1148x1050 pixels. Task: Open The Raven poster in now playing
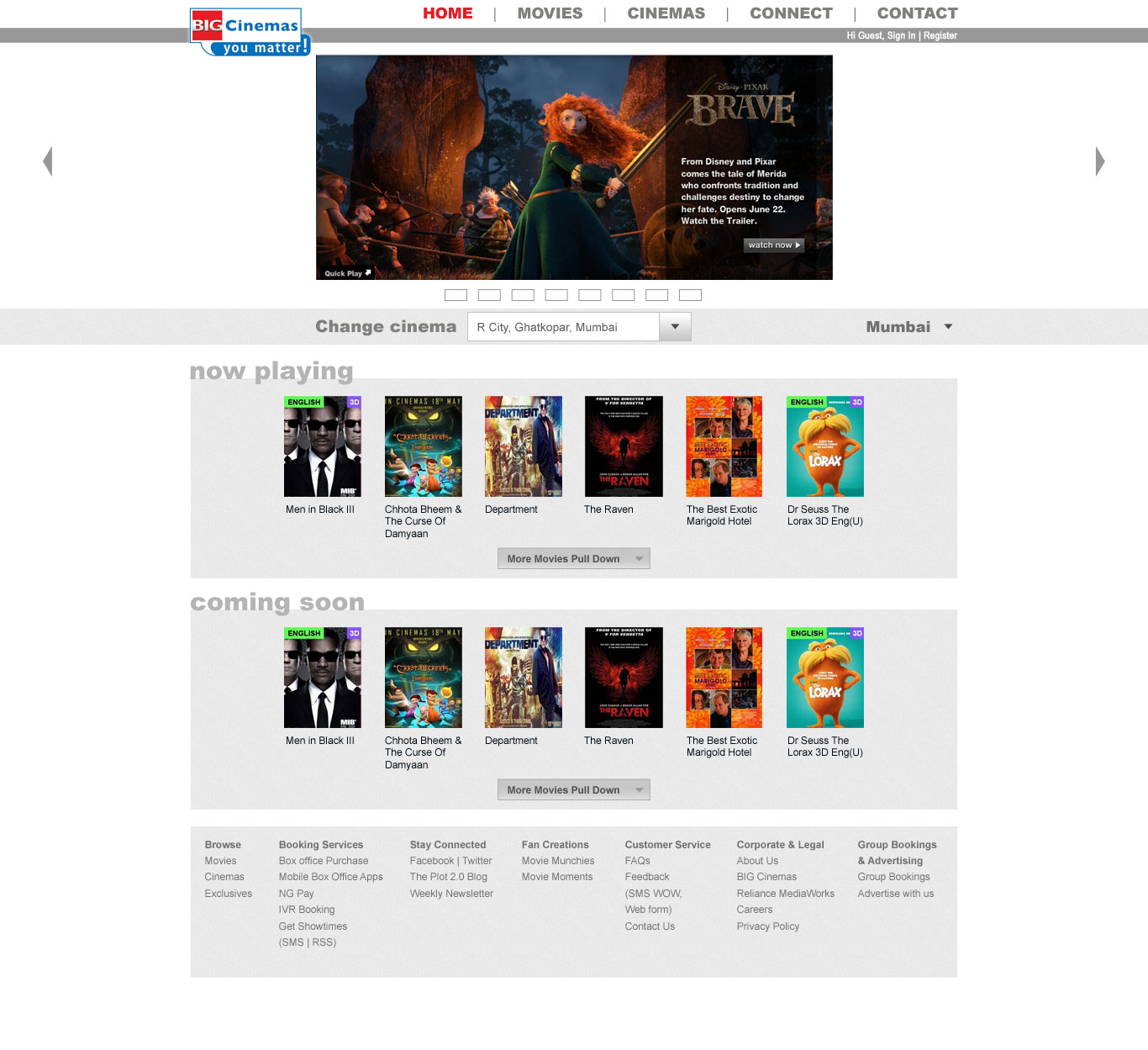[624, 446]
